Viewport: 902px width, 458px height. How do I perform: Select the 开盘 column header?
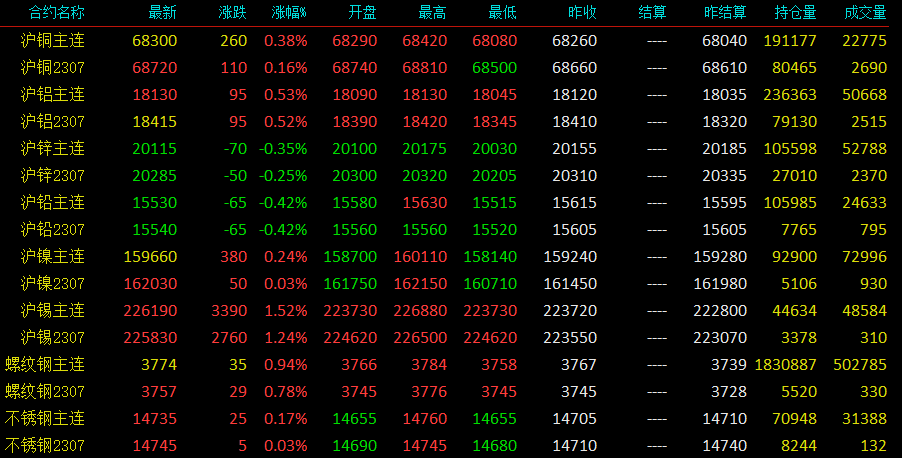click(362, 13)
